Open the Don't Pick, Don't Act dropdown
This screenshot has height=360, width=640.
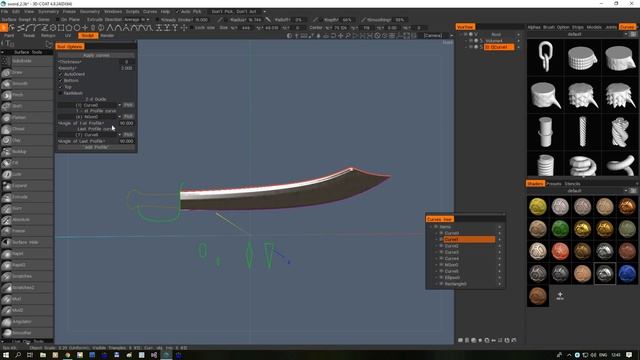[x=237, y=11]
